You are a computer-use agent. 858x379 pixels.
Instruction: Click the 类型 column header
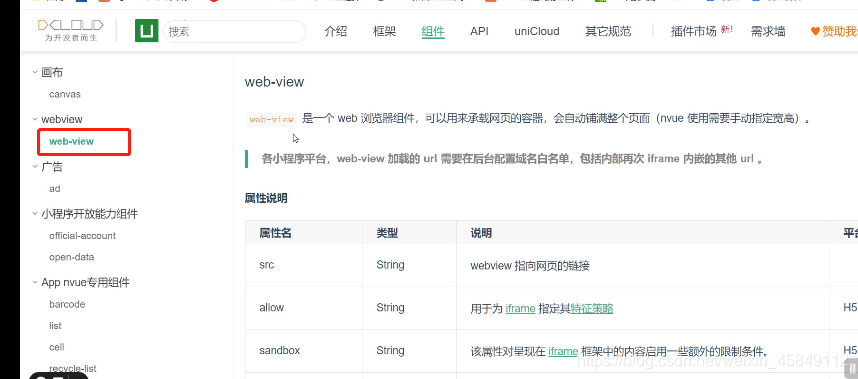(387, 234)
